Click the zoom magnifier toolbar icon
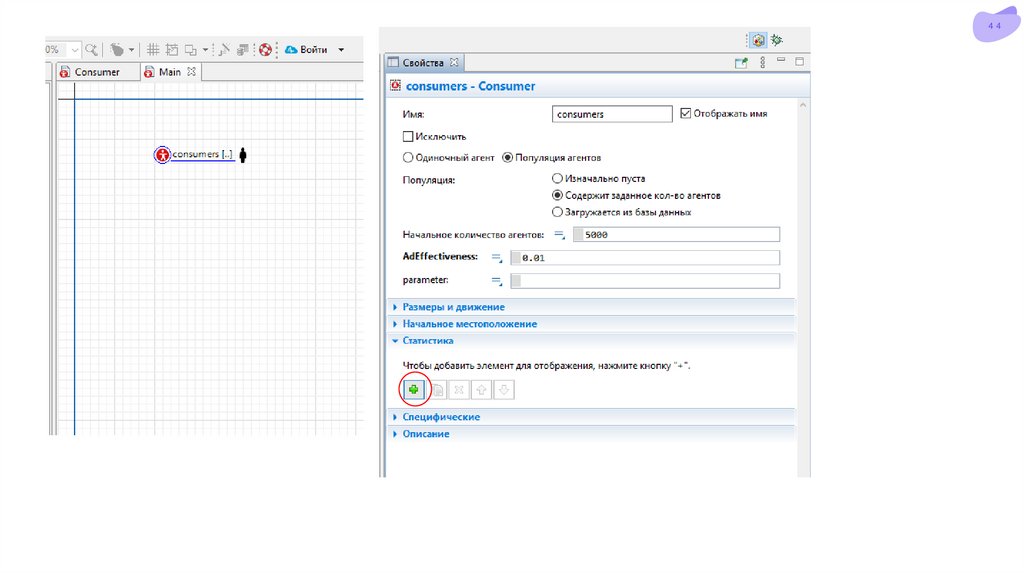The width and height of the screenshot is (1024, 574). (x=91, y=50)
